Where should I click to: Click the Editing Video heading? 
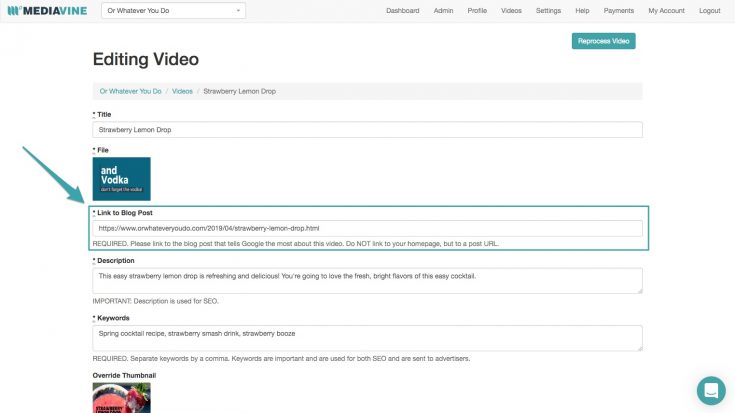pyautogui.click(x=146, y=60)
